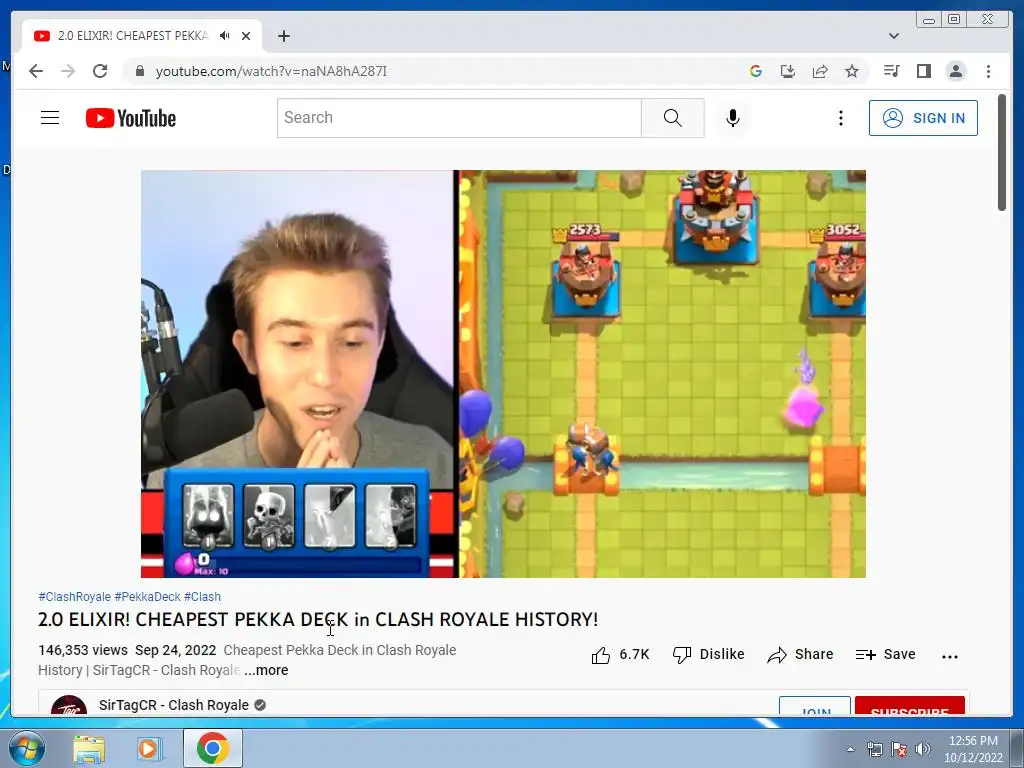Mute the tab via speaker icon
The height and width of the screenshot is (768, 1024).
225,36
